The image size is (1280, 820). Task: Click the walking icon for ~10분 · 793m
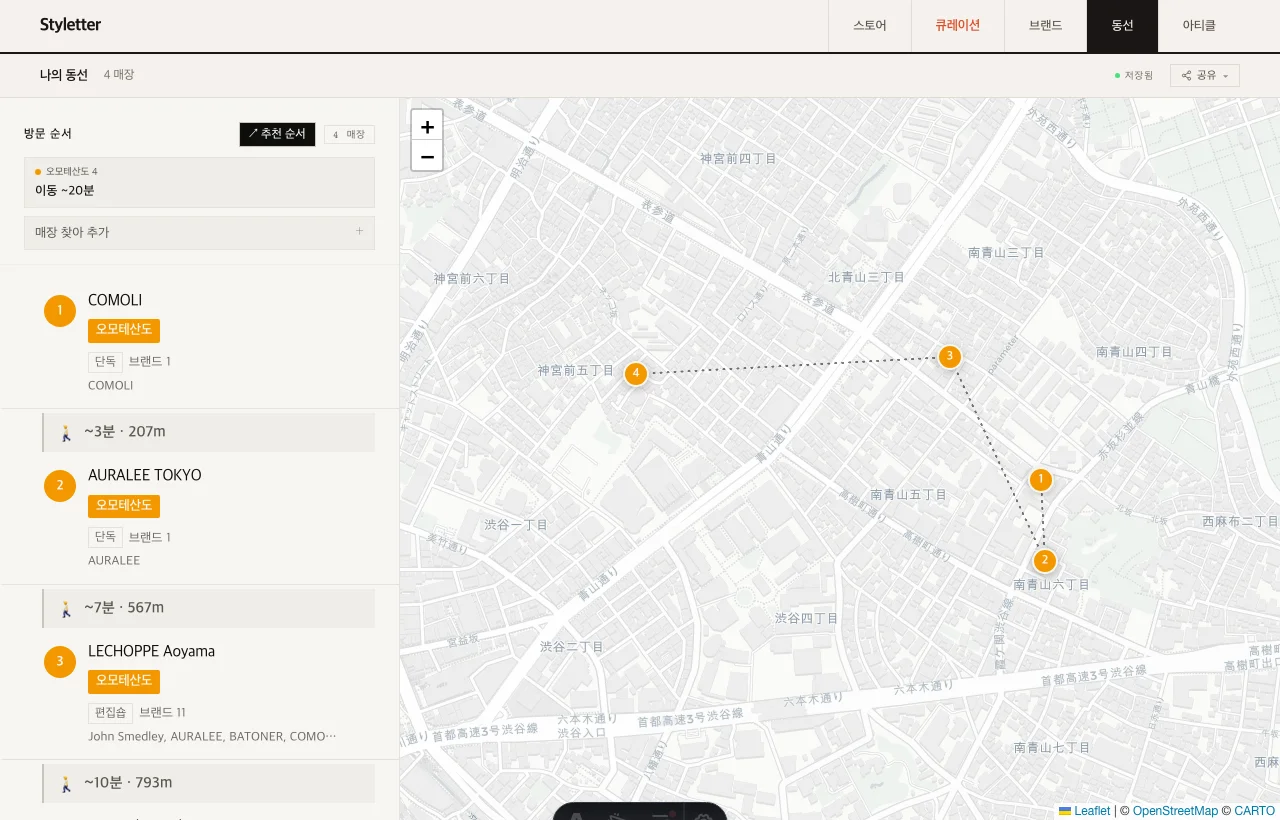66,783
